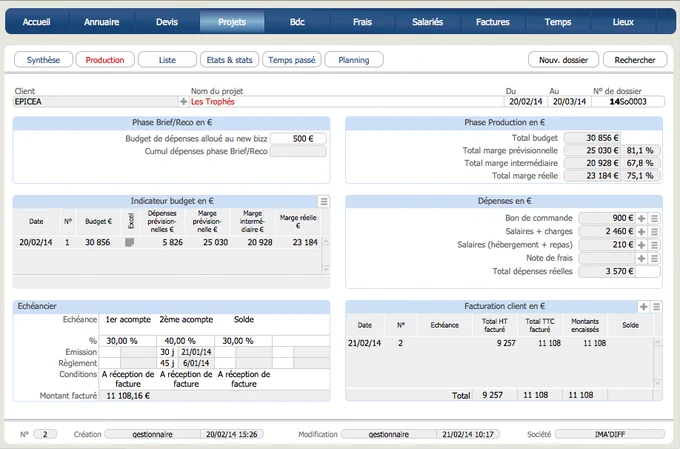Click the Montant facturé value 11 108,16 €
Screen dimensions: 680x449
[214, 396]
